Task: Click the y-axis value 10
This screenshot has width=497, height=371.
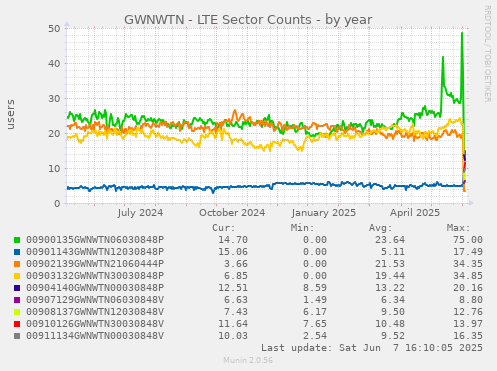Action: click(54, 169)
